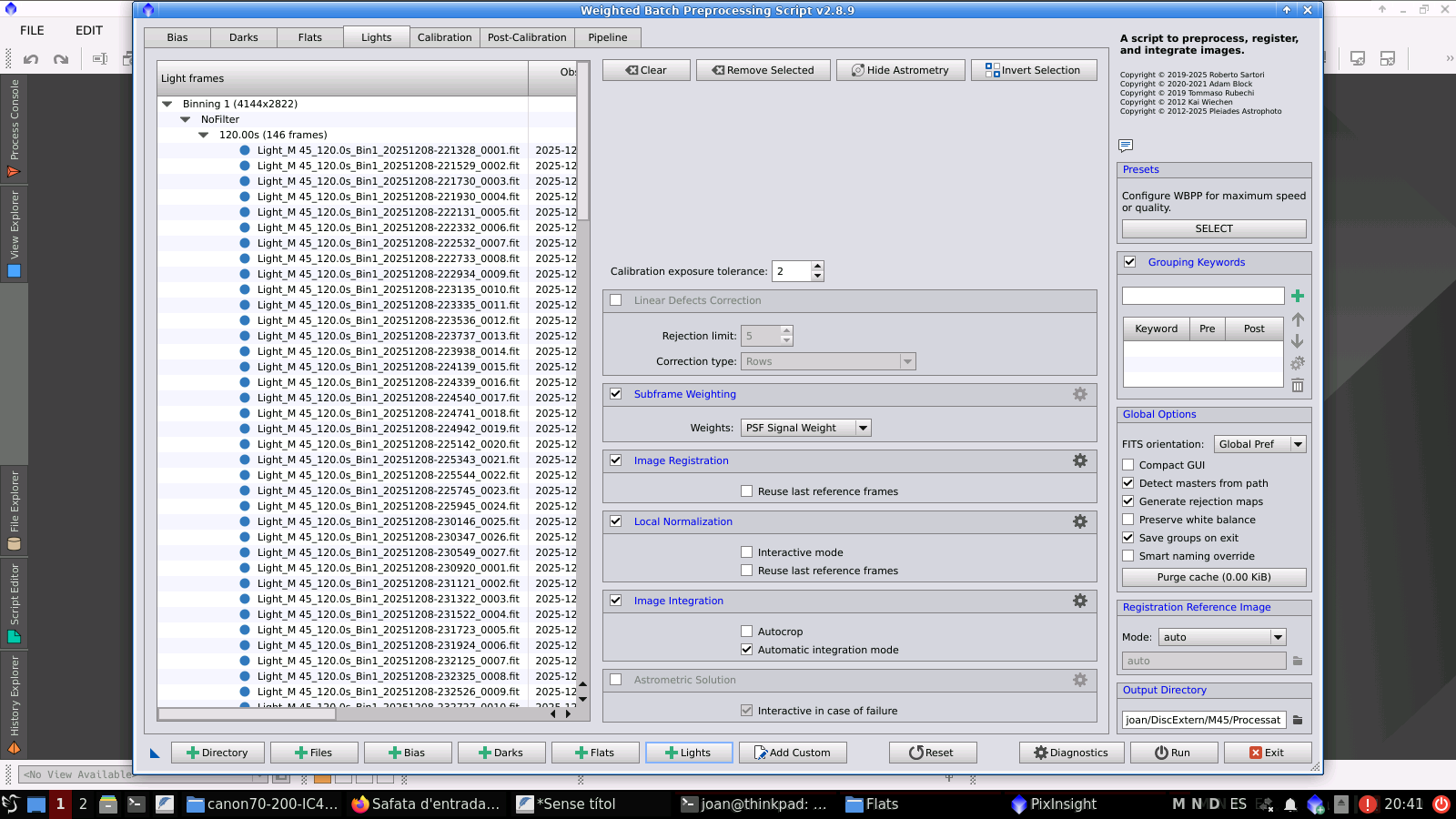This screenshot has width=1456, height=819.
Task: Browse for output directory folder icon
Action: [x=1298, y=720]
